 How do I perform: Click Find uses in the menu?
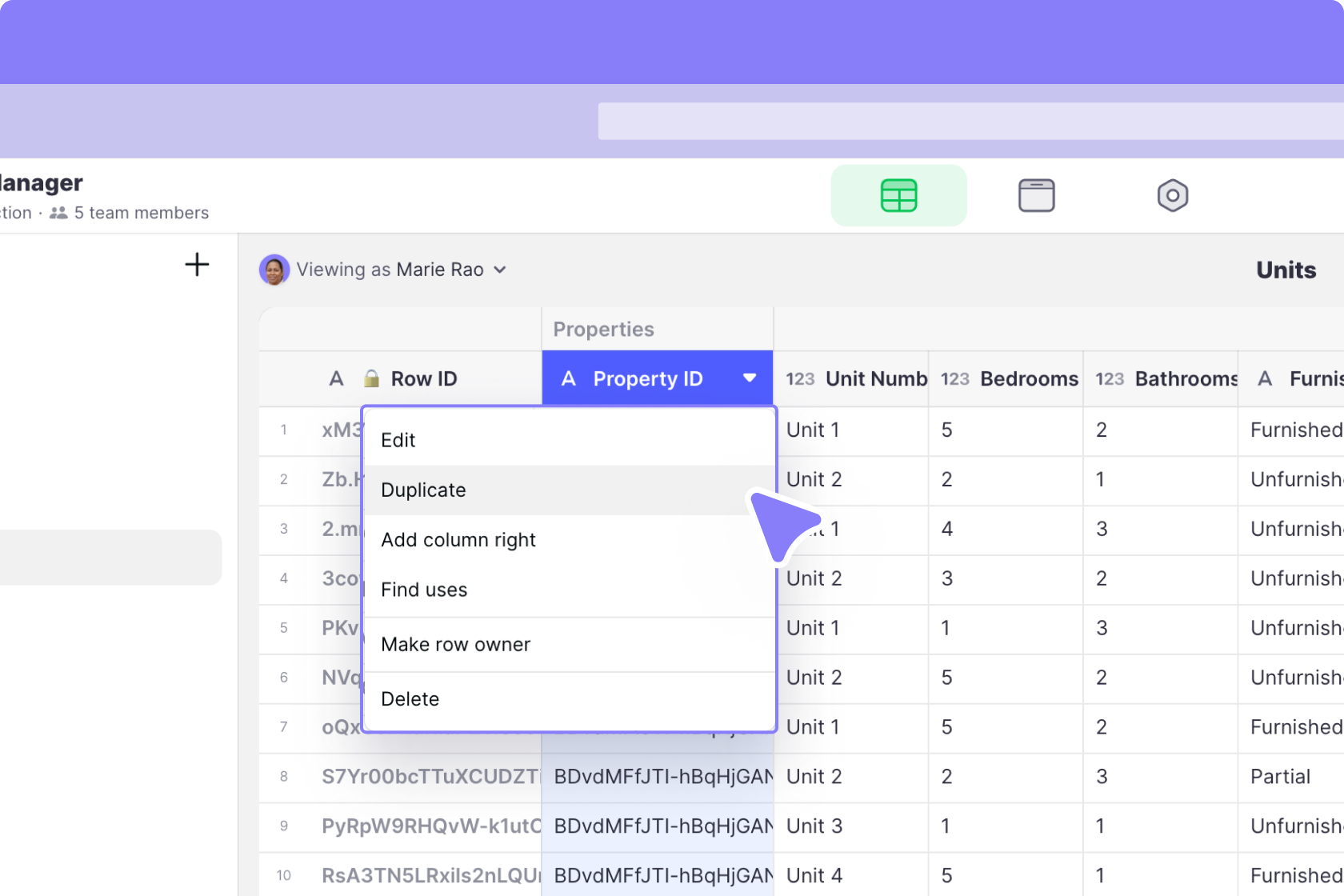click(424, 590)
